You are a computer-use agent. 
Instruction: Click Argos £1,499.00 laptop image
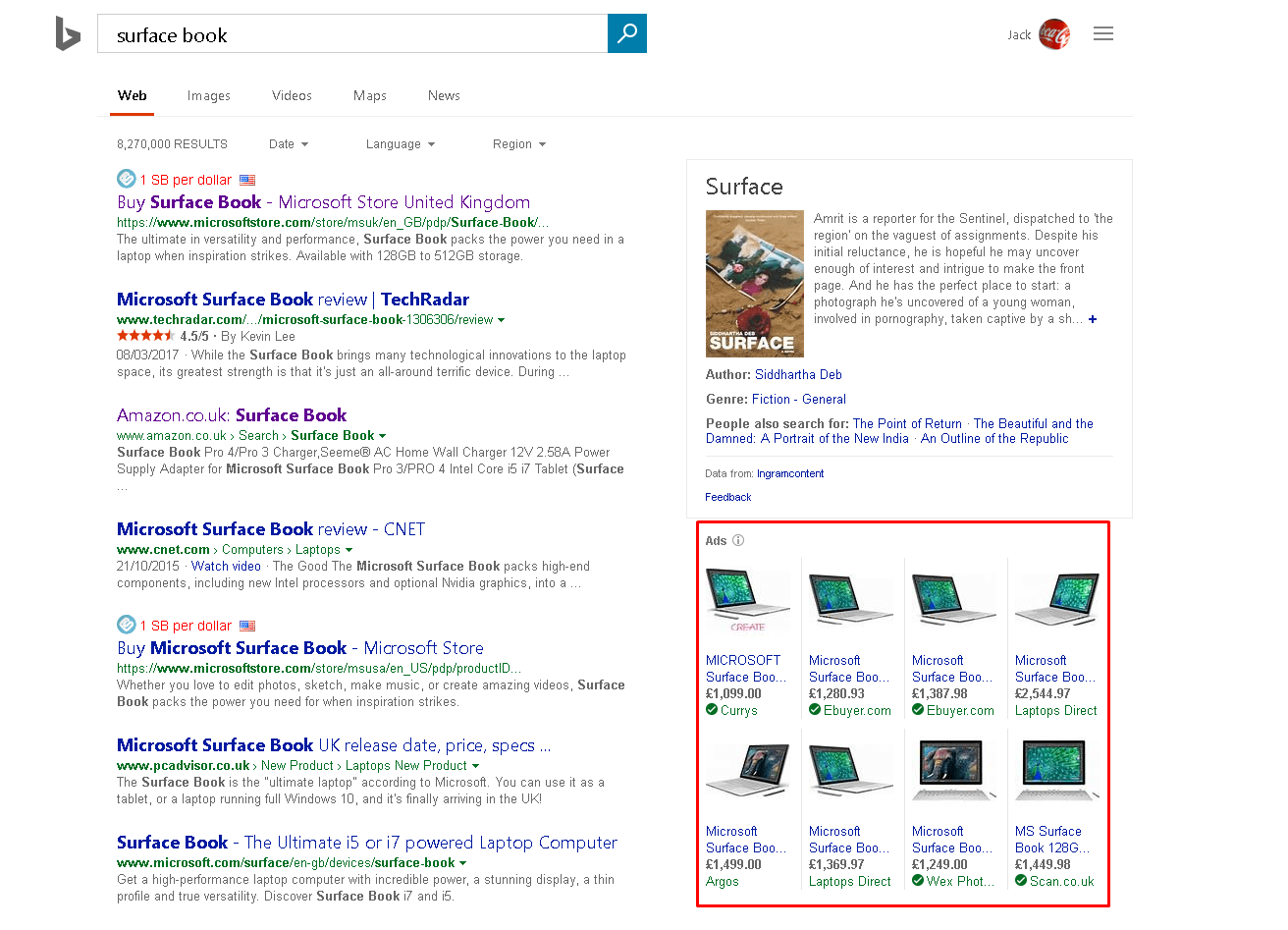click(x=748, y=772)
